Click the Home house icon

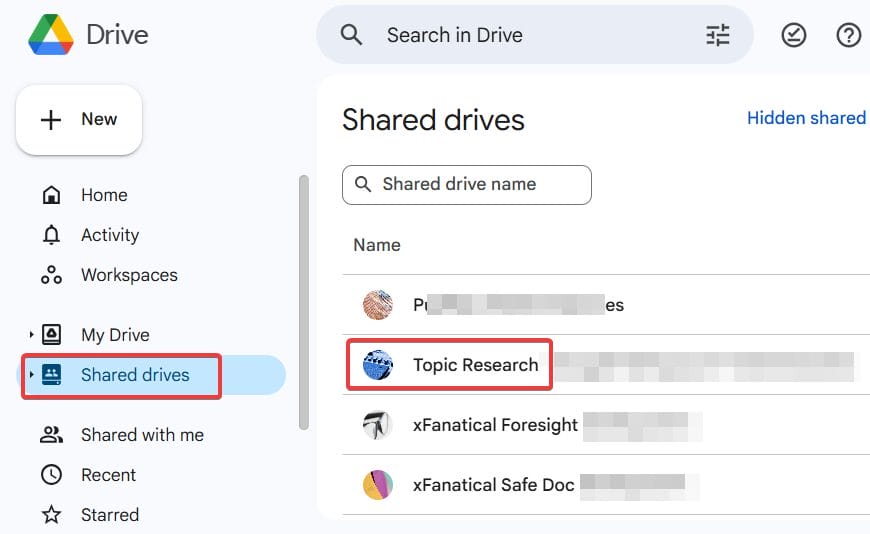[52, 195]
